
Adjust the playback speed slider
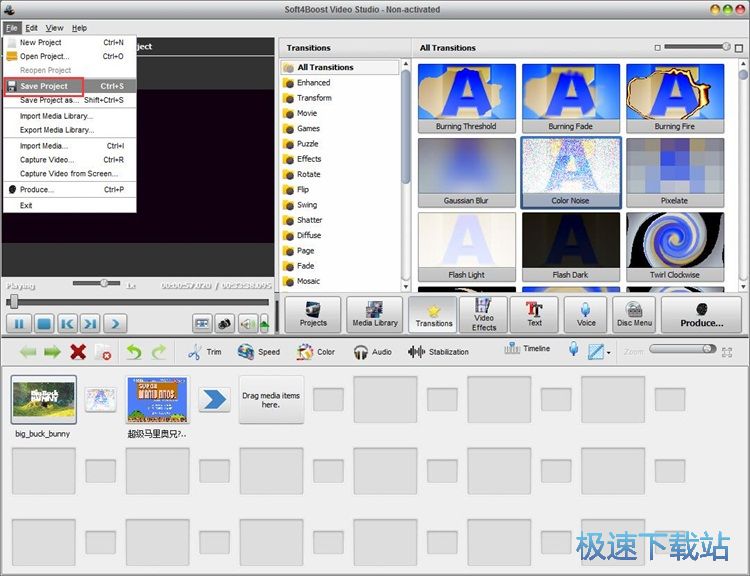click(97, 283)
